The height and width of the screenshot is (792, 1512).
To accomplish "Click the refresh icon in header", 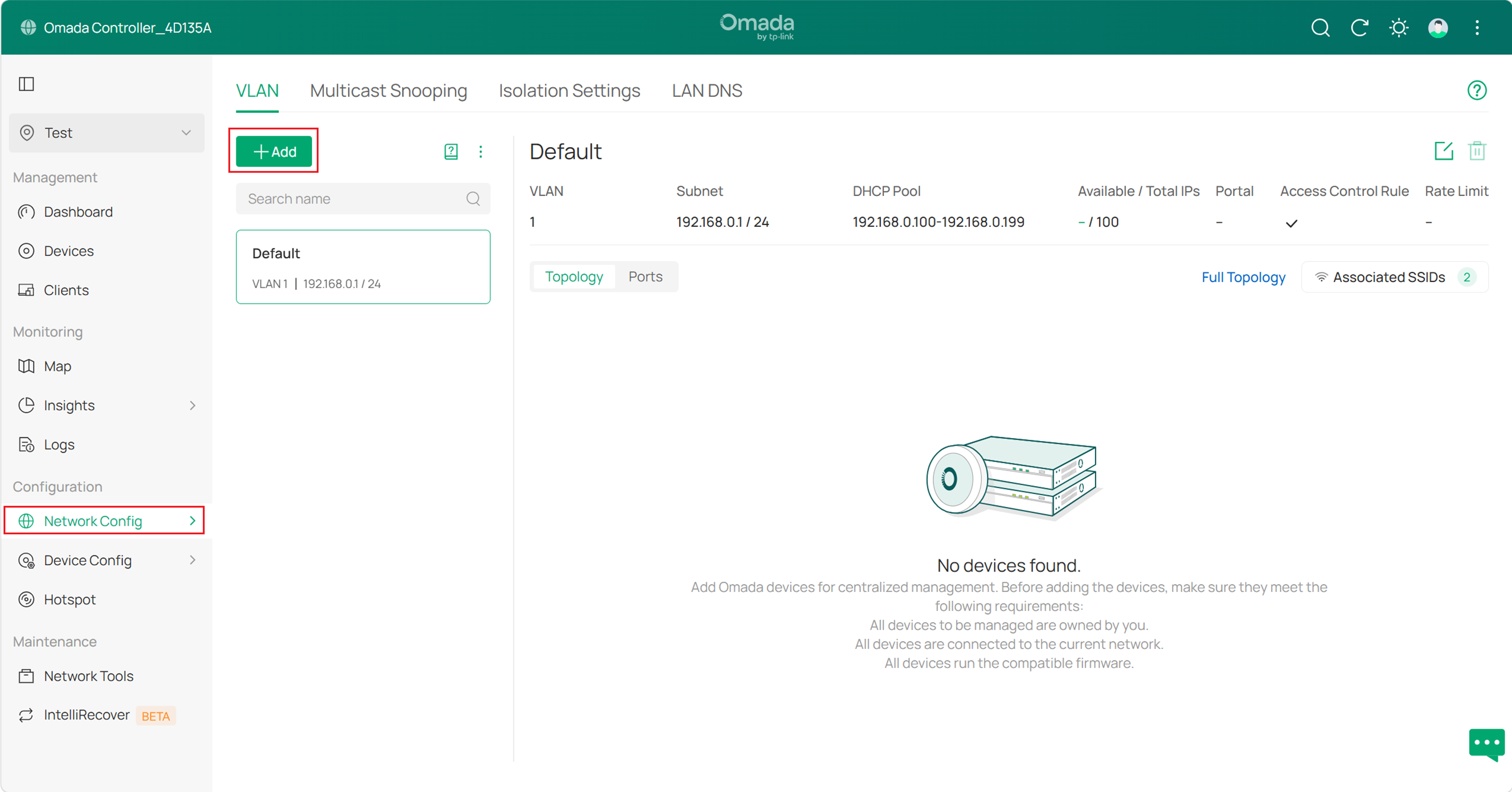I will pyautogui.click(x=1359, y=27).
